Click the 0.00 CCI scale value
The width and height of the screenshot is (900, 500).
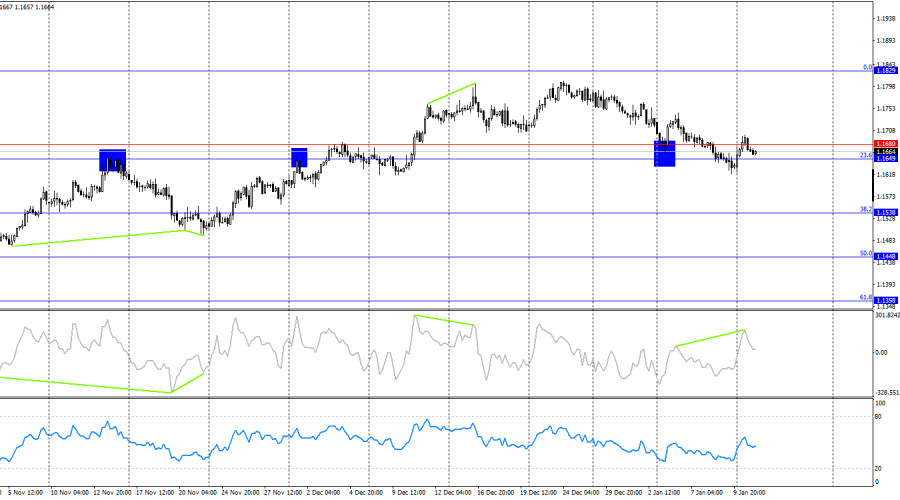[881, 352]
